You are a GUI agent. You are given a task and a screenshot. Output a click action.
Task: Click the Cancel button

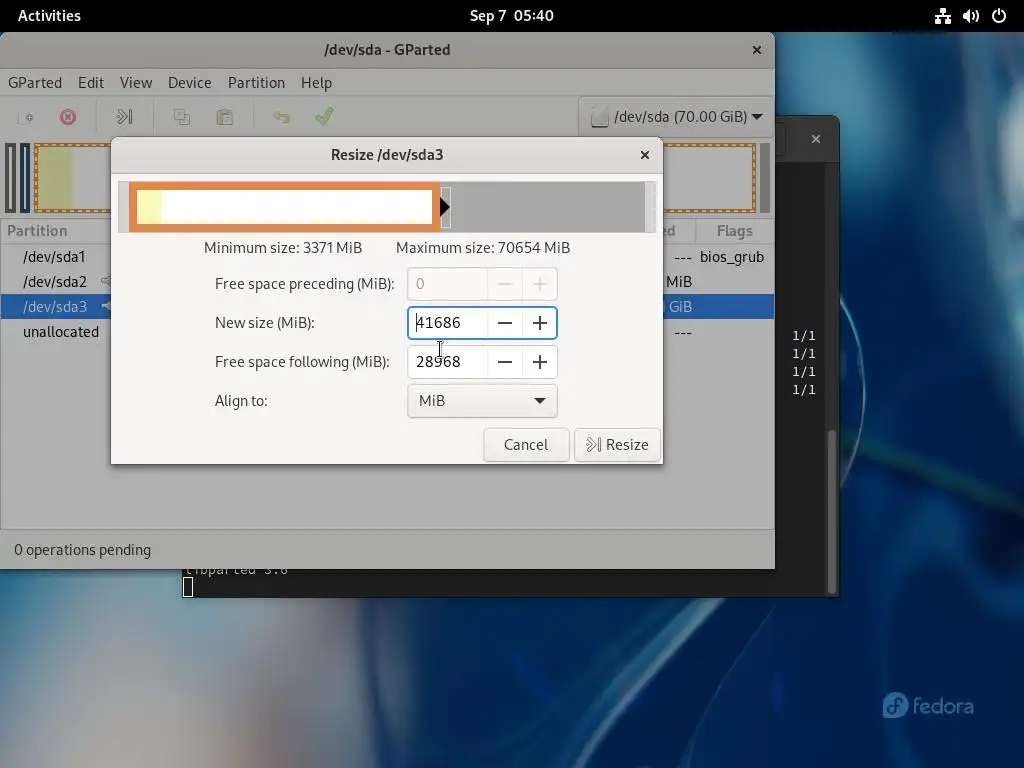[x=526, y=445]
